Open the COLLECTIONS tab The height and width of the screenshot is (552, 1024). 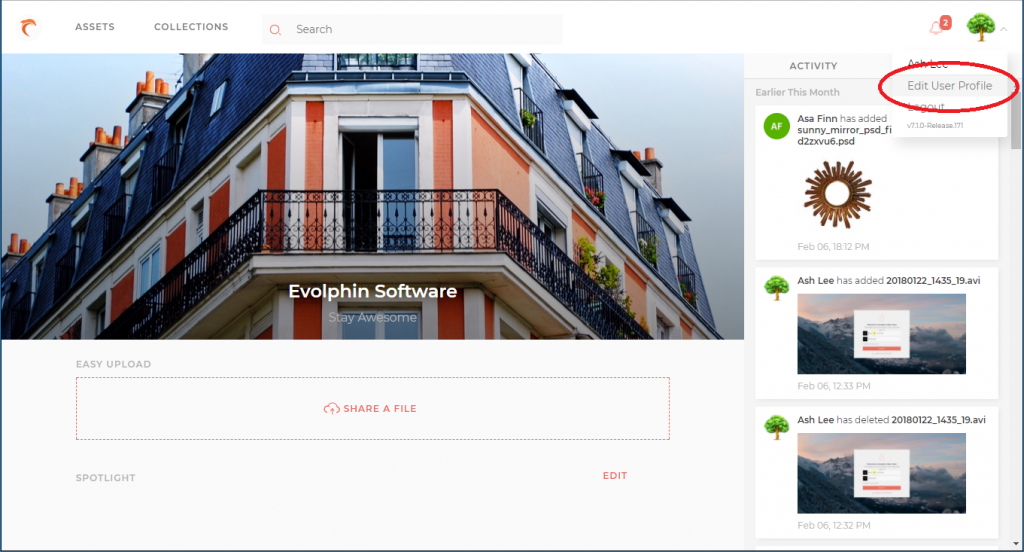(191, 27)
